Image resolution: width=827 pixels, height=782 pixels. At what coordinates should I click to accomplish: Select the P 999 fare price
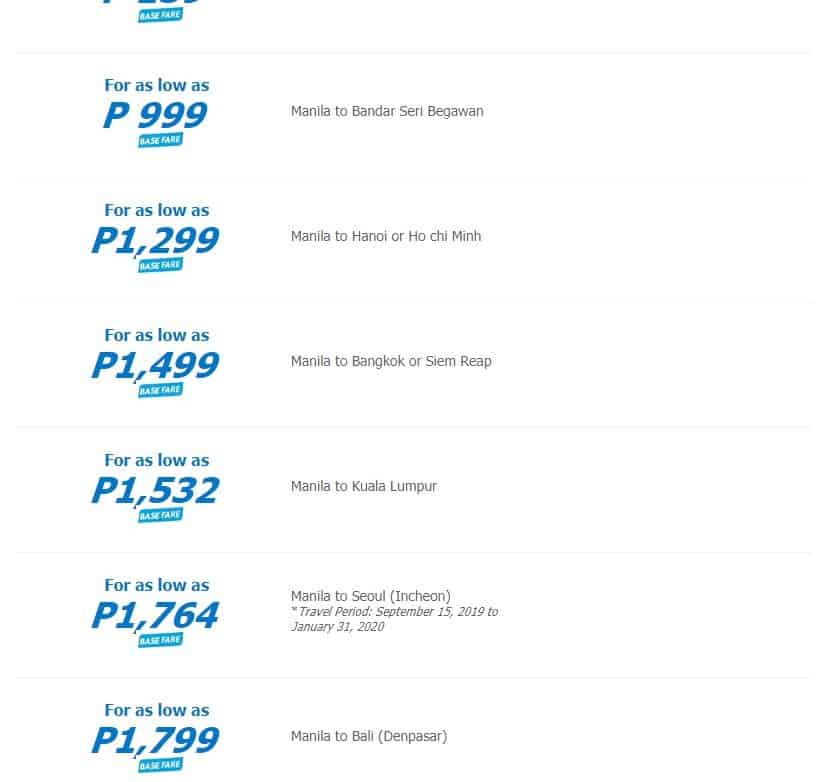(x=155, y=115)
